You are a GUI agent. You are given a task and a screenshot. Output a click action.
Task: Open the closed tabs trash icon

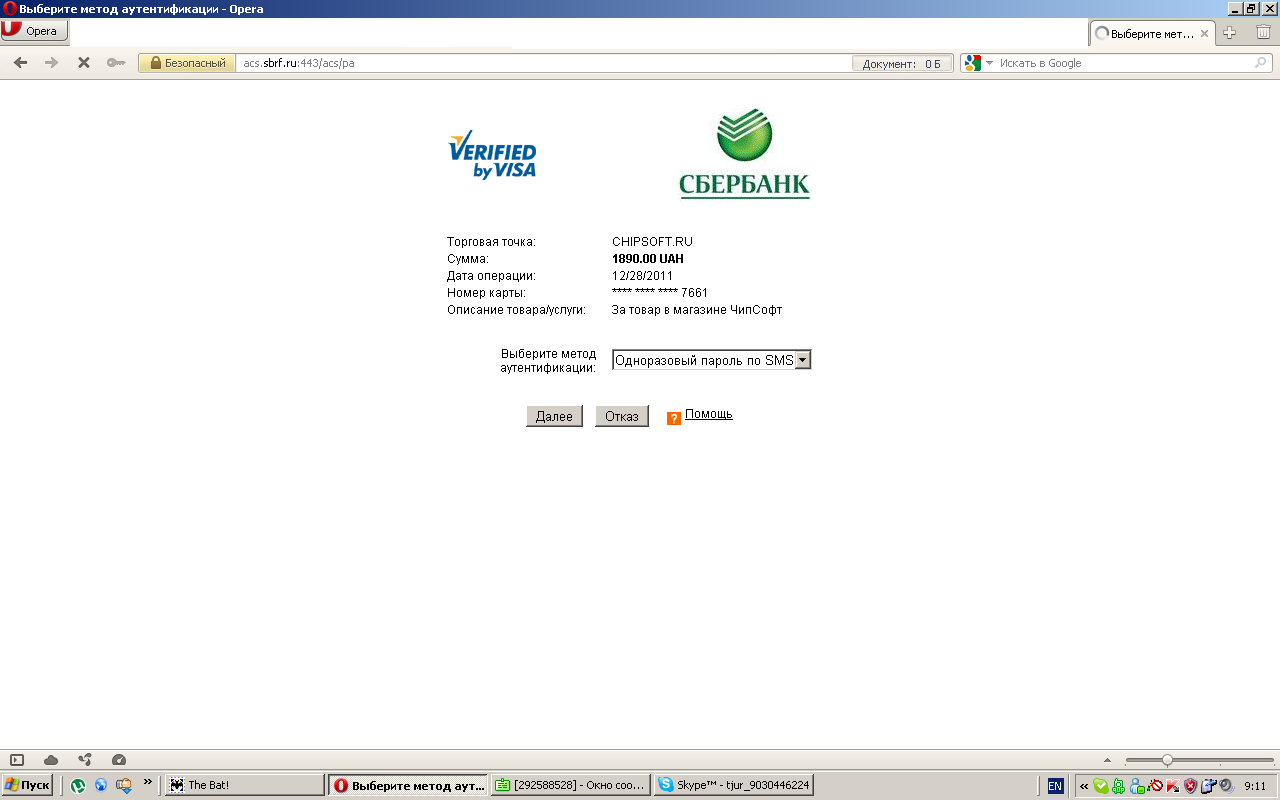pos(1263,32)
